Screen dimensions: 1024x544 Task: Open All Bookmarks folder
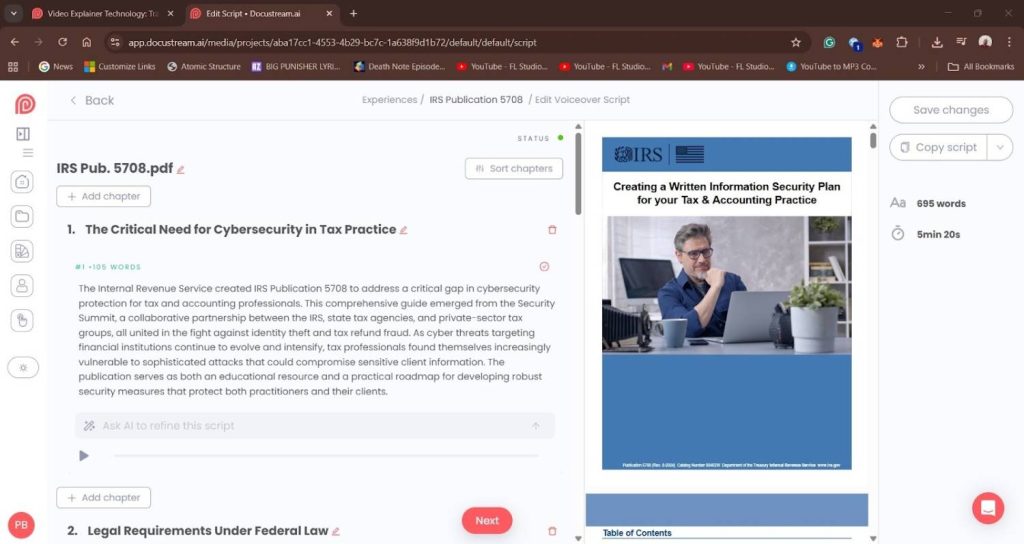pyautogui.click(x=981, y=67)
